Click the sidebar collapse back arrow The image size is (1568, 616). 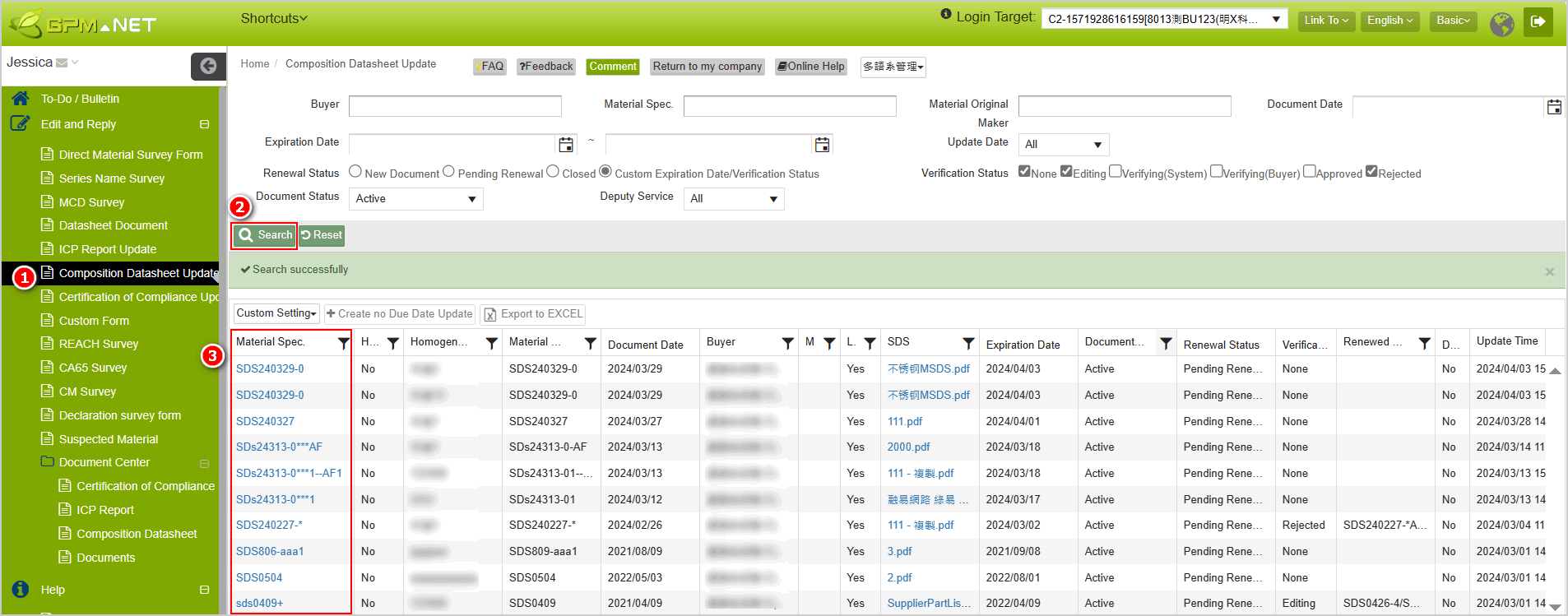(x=208, y=66)
